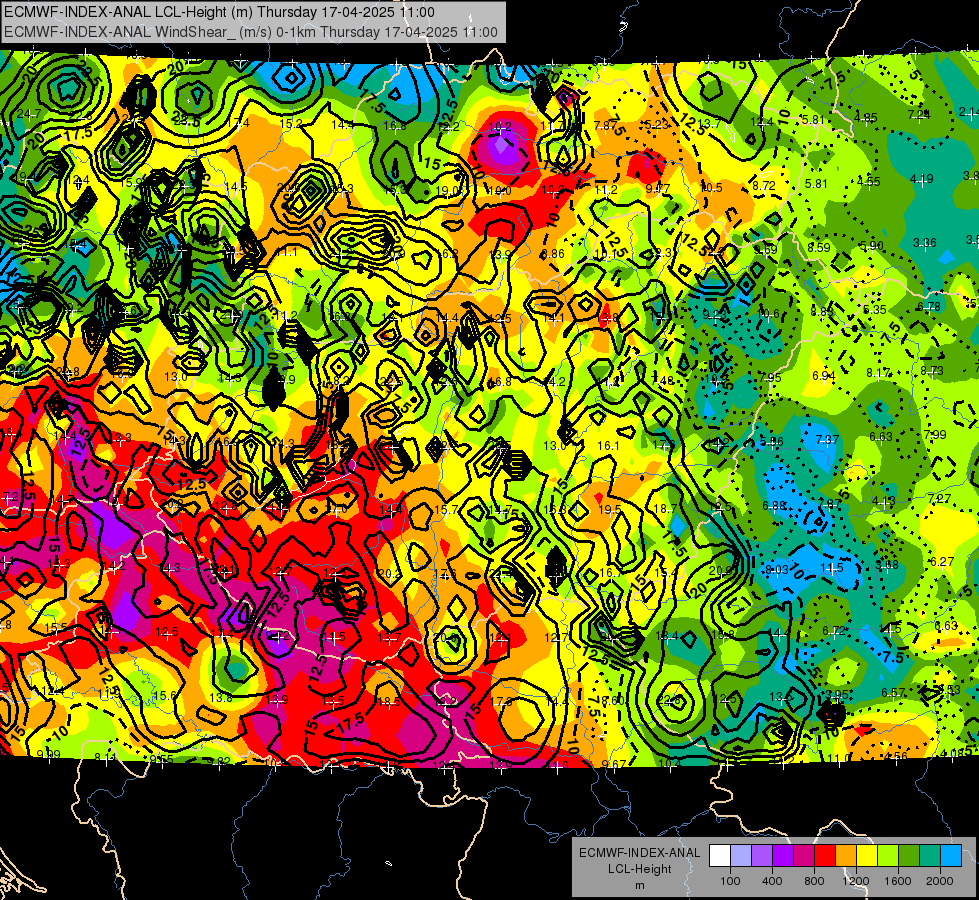Click the map value 8.17
The height and width of the screenshot is (900, 979).
tap(878, 373)
